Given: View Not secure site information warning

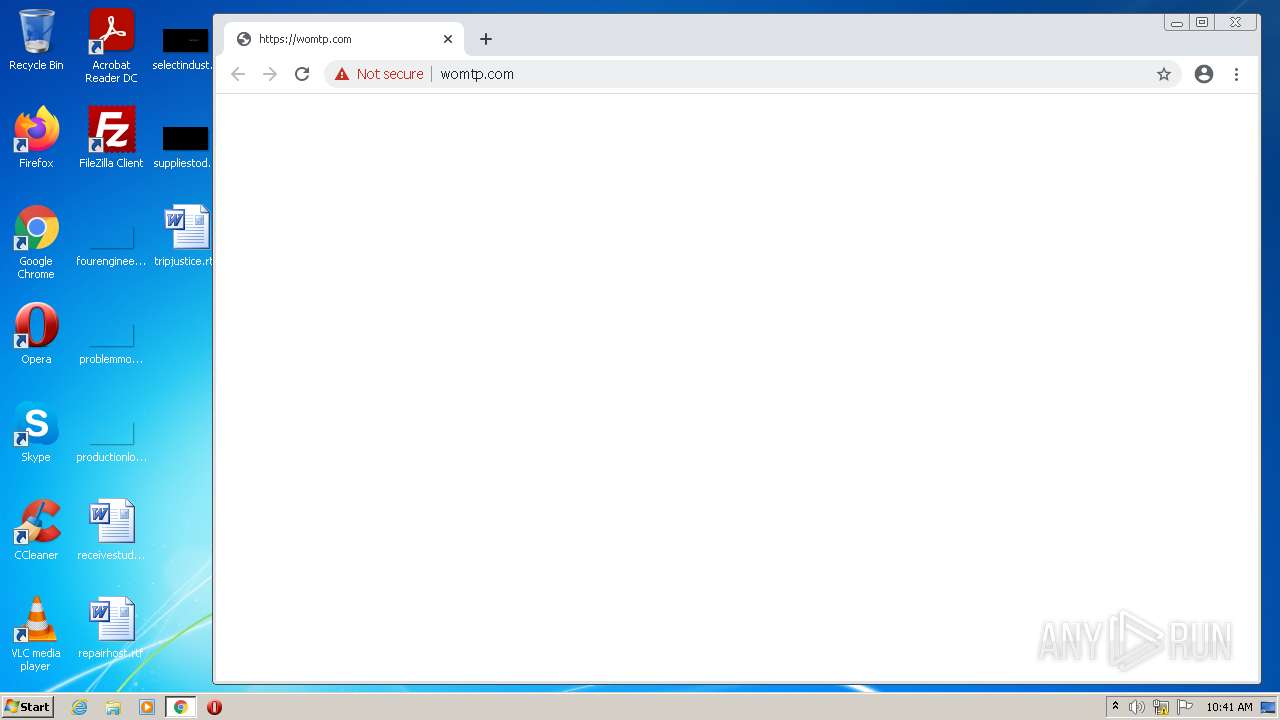Looking at the screenshot, I should 379,74.
